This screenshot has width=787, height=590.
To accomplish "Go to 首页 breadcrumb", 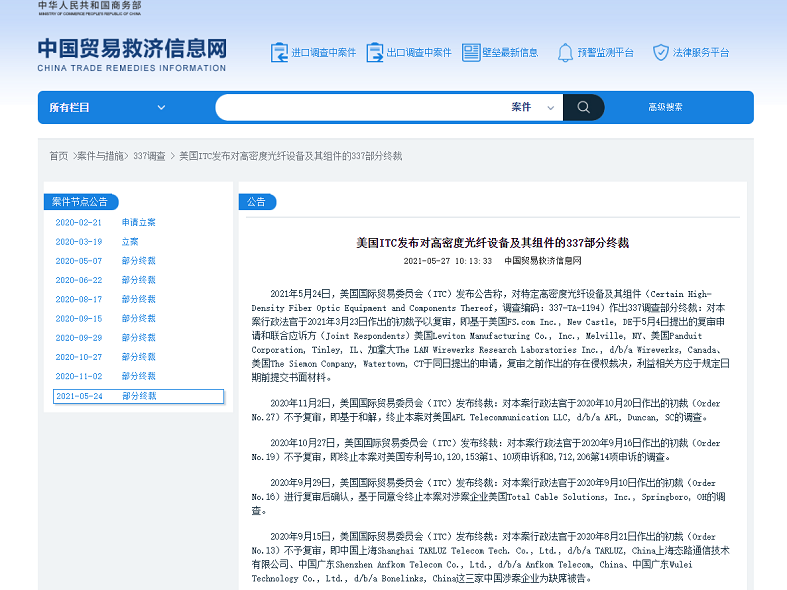I will pos(58,156).
